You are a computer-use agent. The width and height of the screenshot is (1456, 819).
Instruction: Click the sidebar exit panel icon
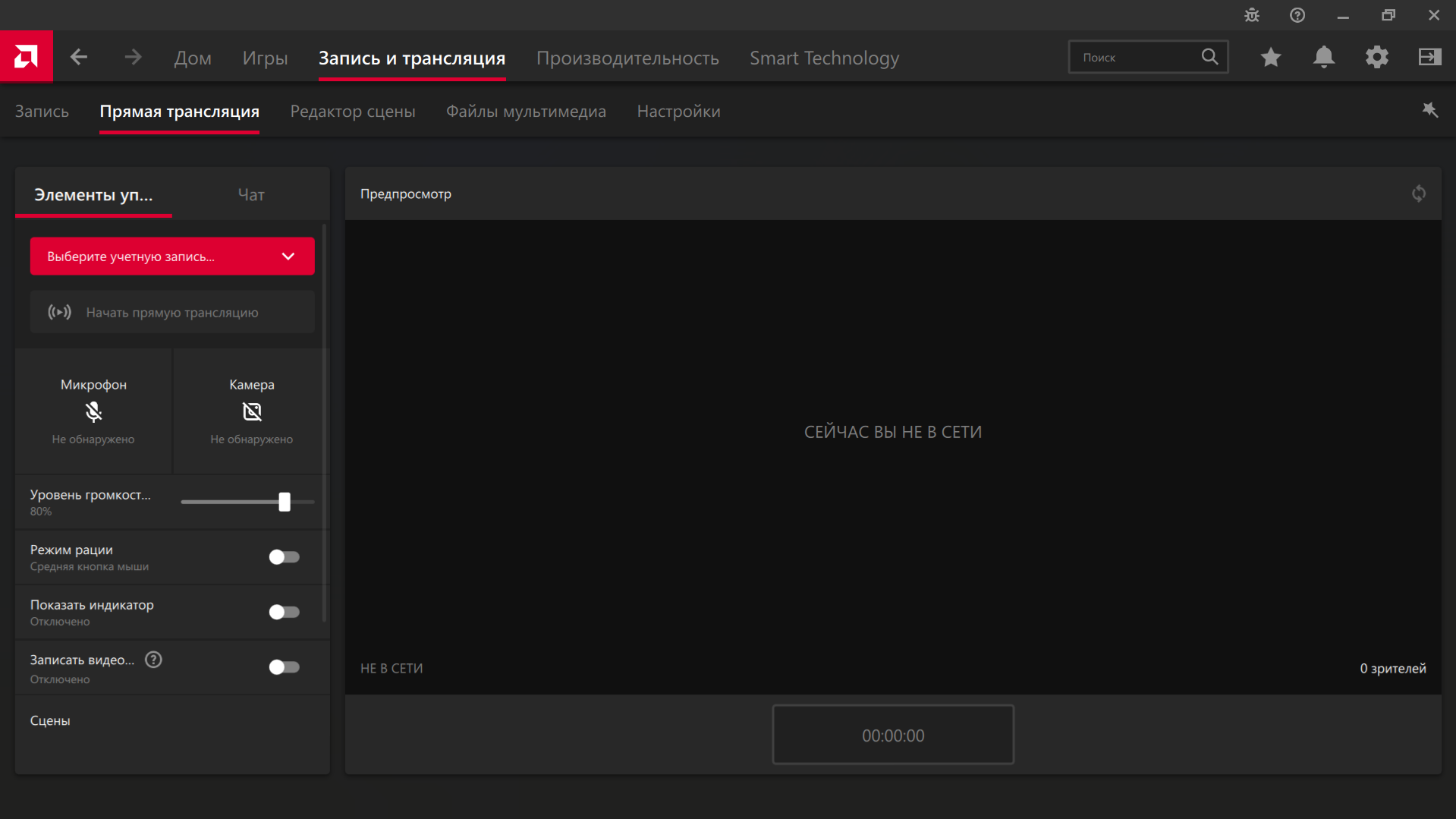(x=1430, y=57)
